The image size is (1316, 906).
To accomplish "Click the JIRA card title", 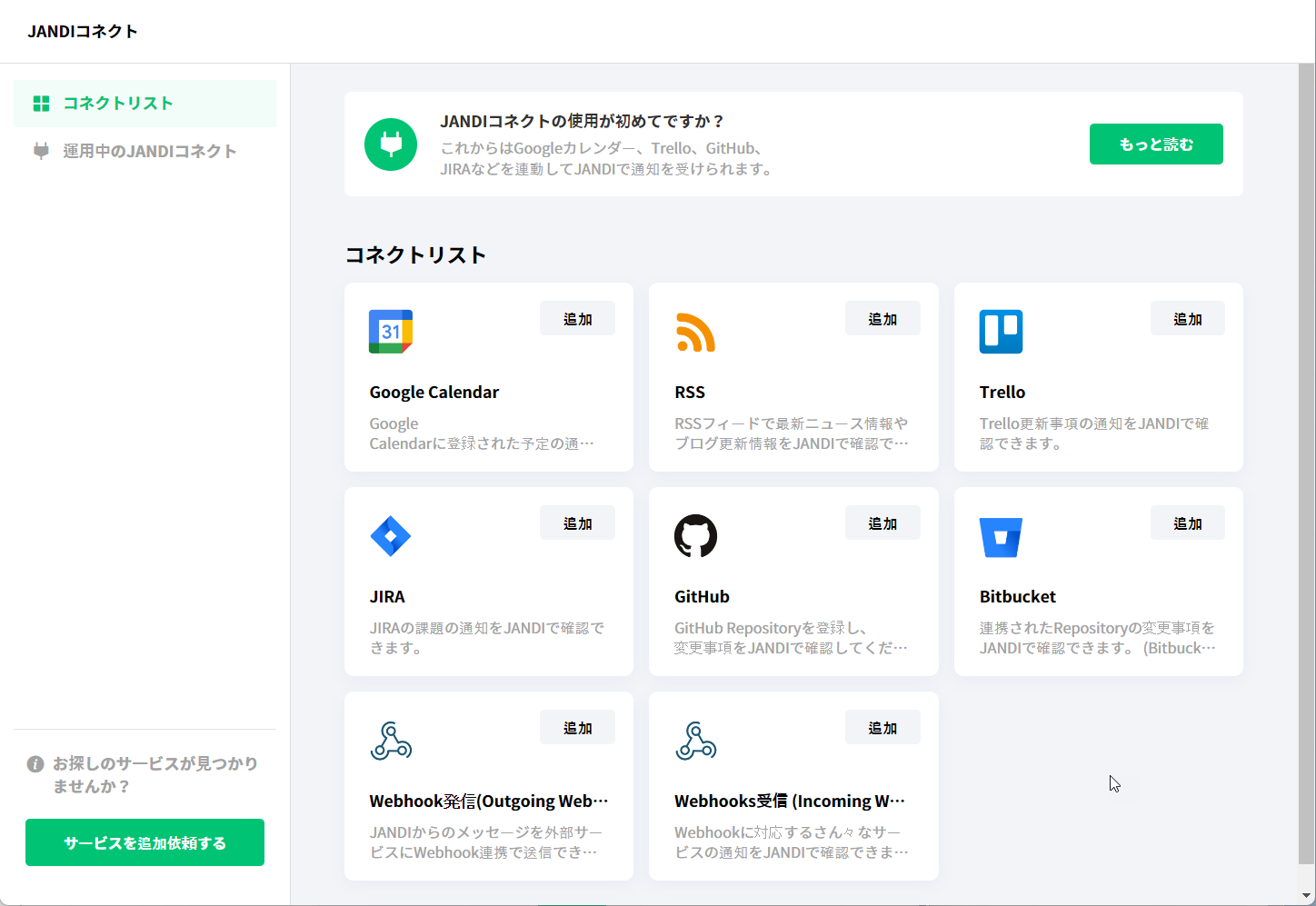I will point(387,597).
